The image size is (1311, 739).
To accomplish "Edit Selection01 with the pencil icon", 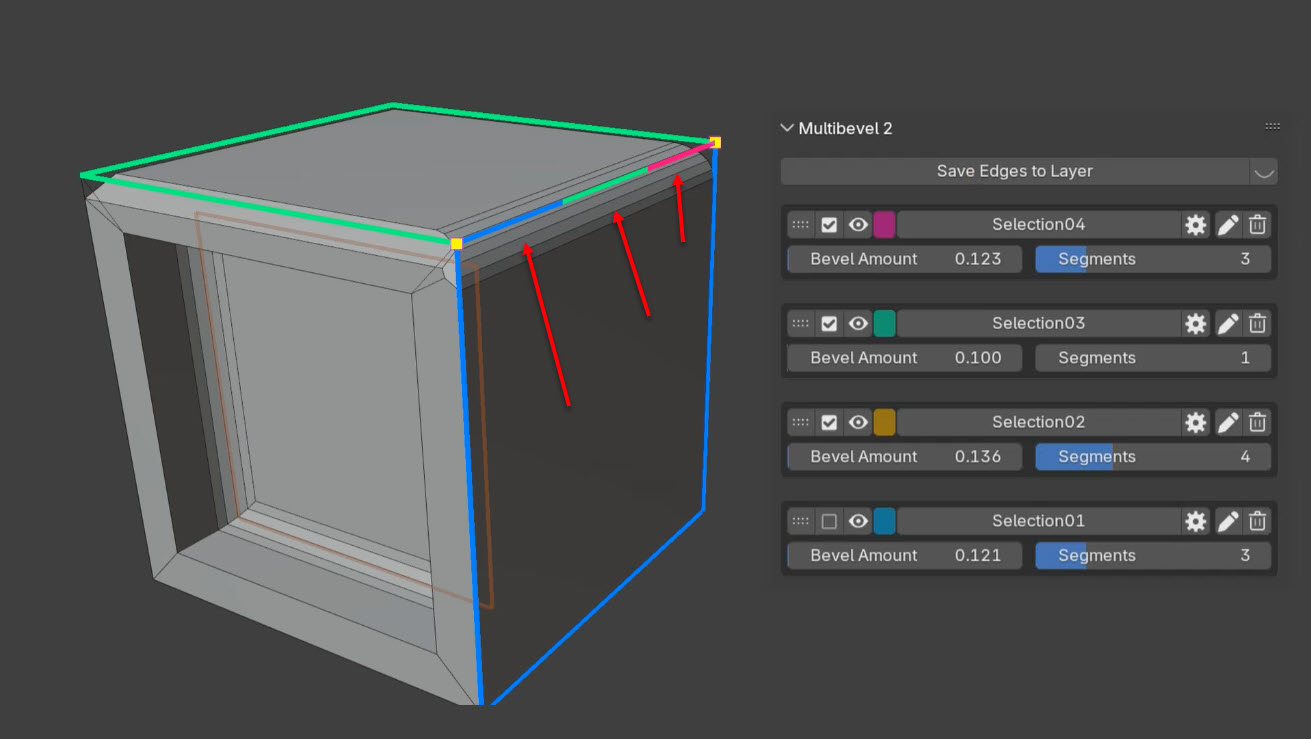I will pyautogui.click(x=1228, y=522).
